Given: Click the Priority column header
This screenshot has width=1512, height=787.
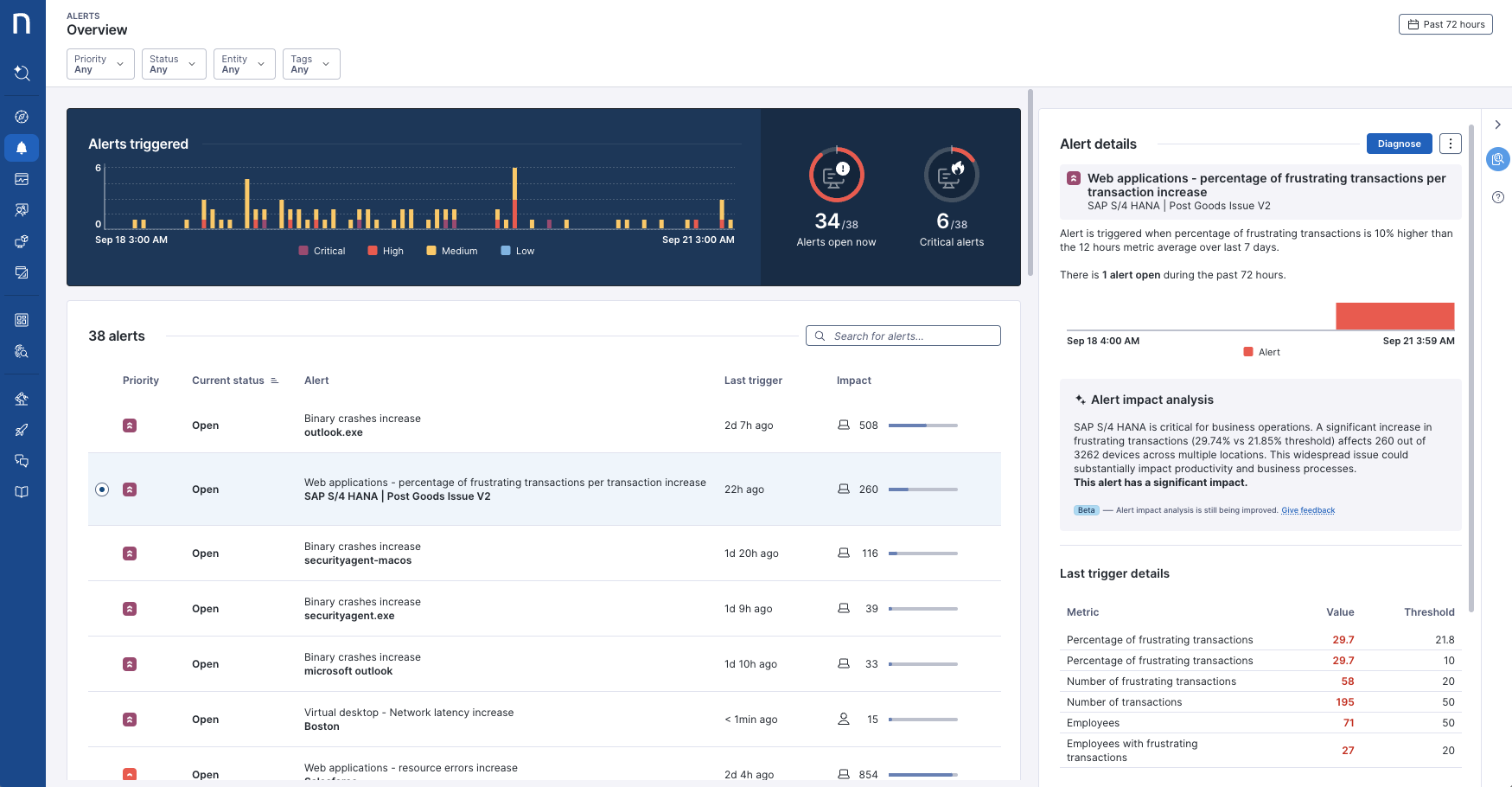Looking at the screenshot, I should pos(141,381).
